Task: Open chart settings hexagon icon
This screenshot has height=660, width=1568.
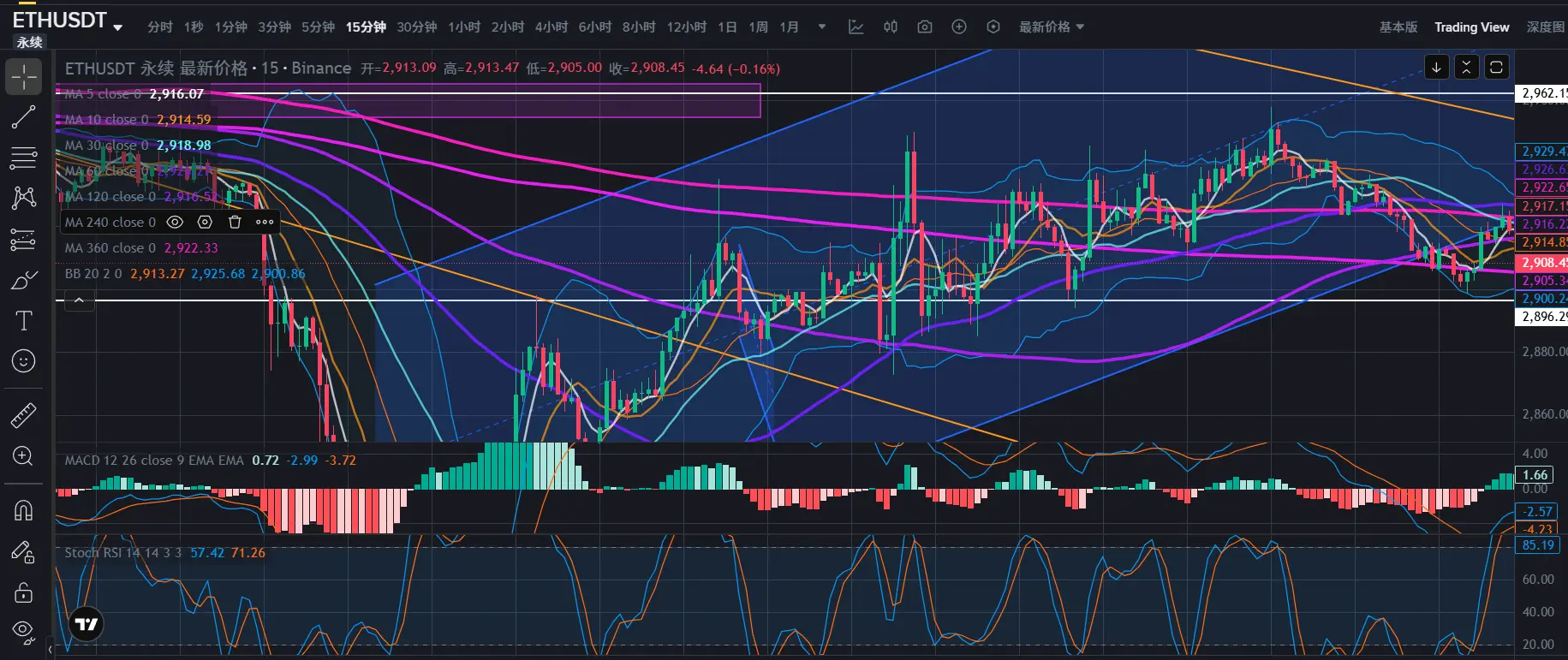Action: click(993, 27)
